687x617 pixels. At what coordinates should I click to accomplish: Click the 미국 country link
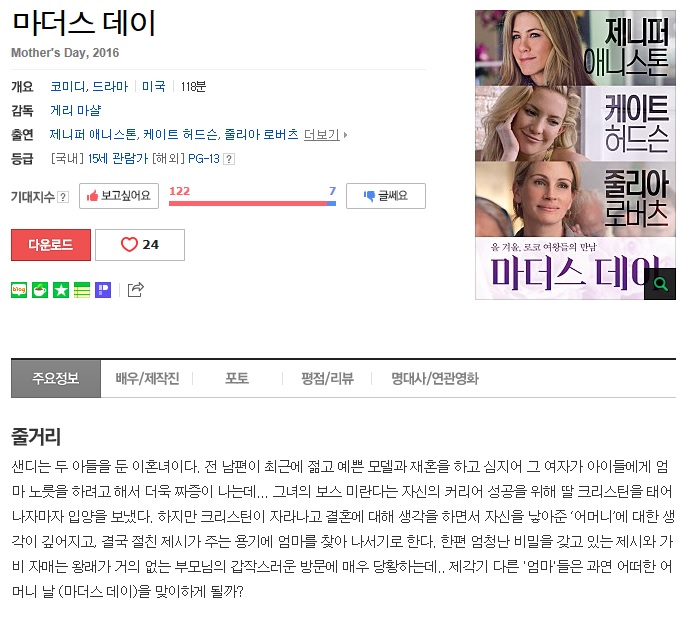pos(154,87)
